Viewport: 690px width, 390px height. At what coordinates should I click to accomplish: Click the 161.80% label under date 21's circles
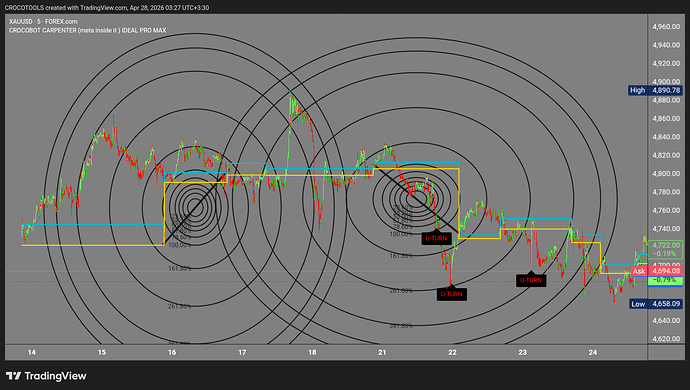[401, 255]
